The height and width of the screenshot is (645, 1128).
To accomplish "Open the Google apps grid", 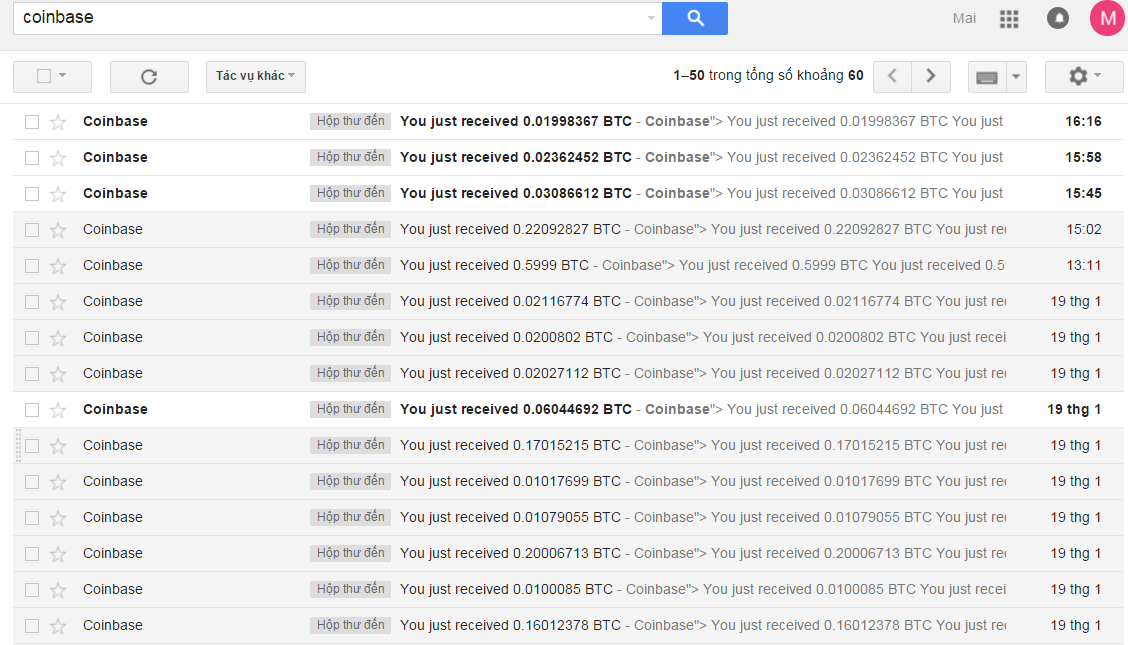I will [x=1009, y=19].
